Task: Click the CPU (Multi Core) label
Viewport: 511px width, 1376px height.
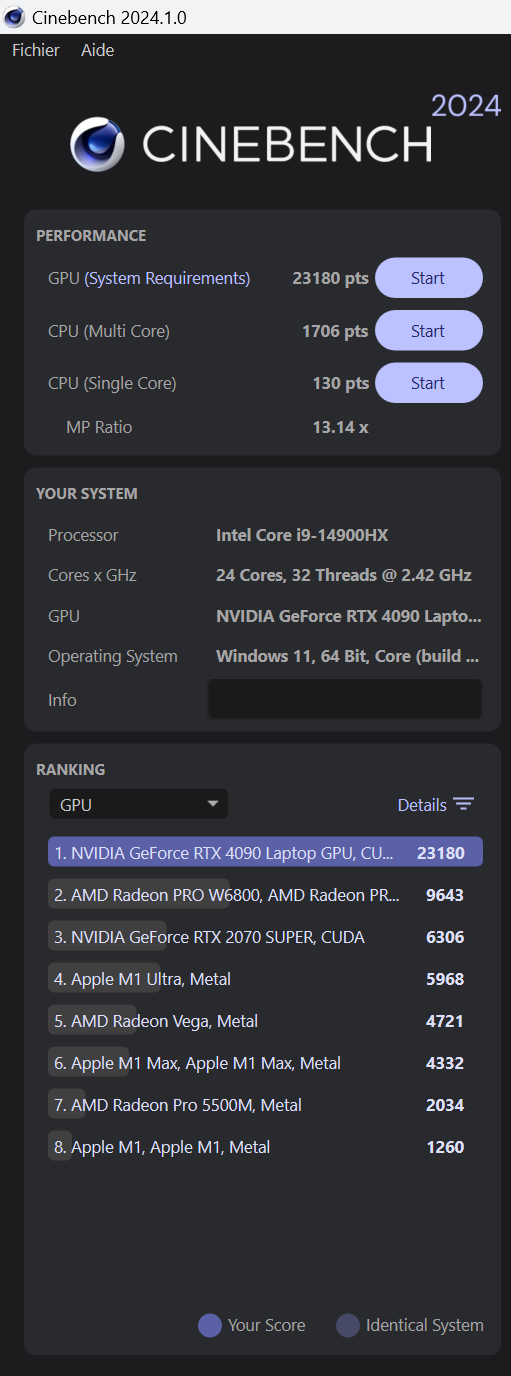Action: (x=109, y=331)
